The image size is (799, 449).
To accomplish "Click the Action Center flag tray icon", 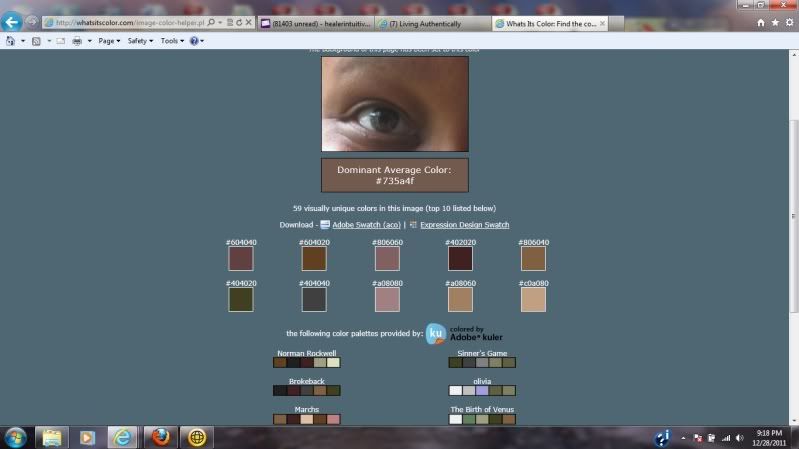I will [x=698, y=438].
